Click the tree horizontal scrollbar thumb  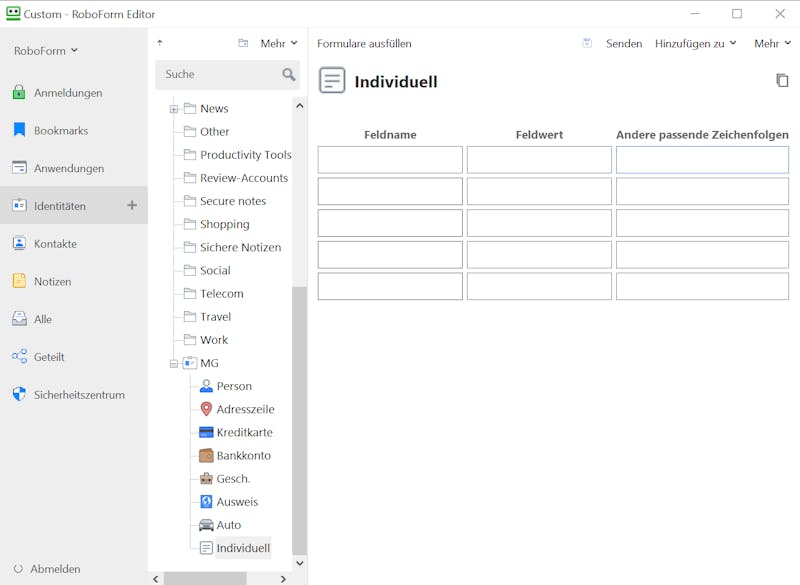(x=205, y=579)
